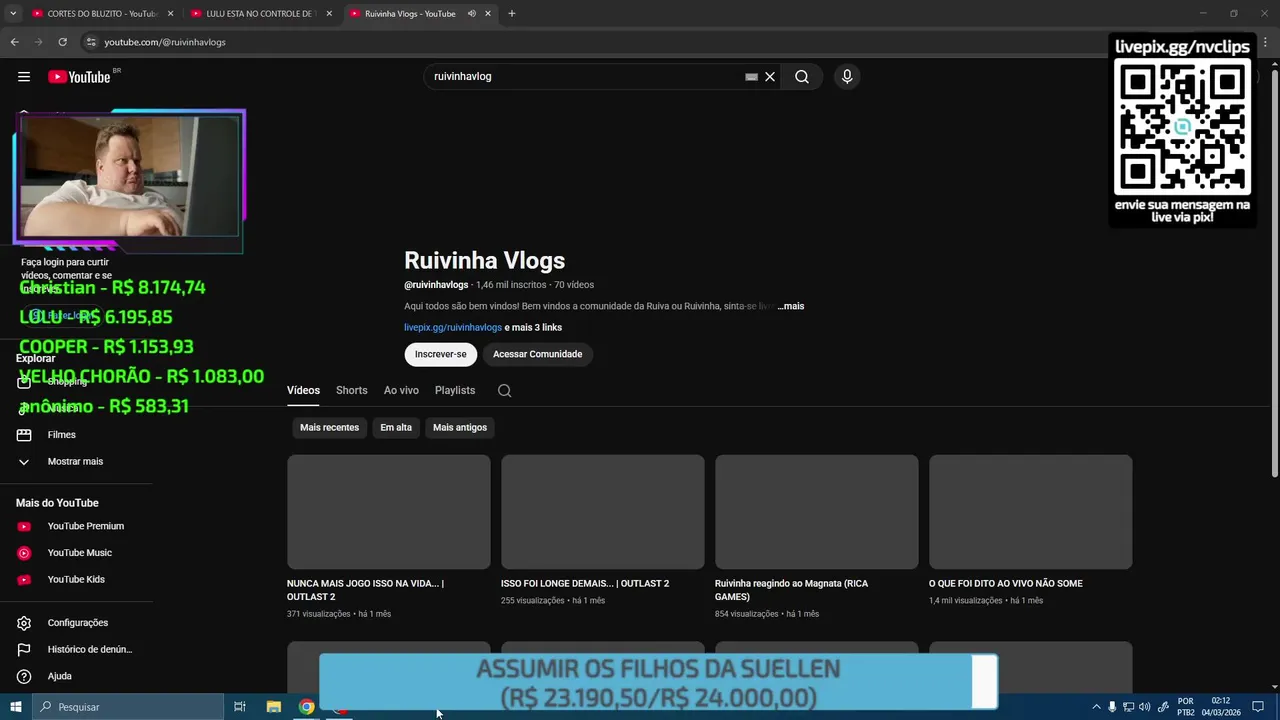Go back with browser back arrow
The height and width of the screenshot is (720, 1280).
14,42
